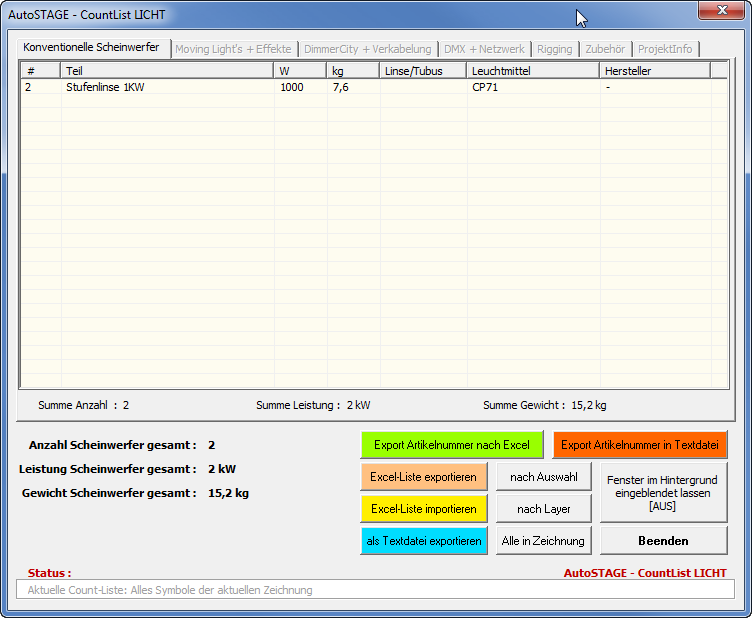The height and width of the screenshot is (618, 752).
Task: Switch to Moving Light's + Effekte tab
Action: point(233,49)
